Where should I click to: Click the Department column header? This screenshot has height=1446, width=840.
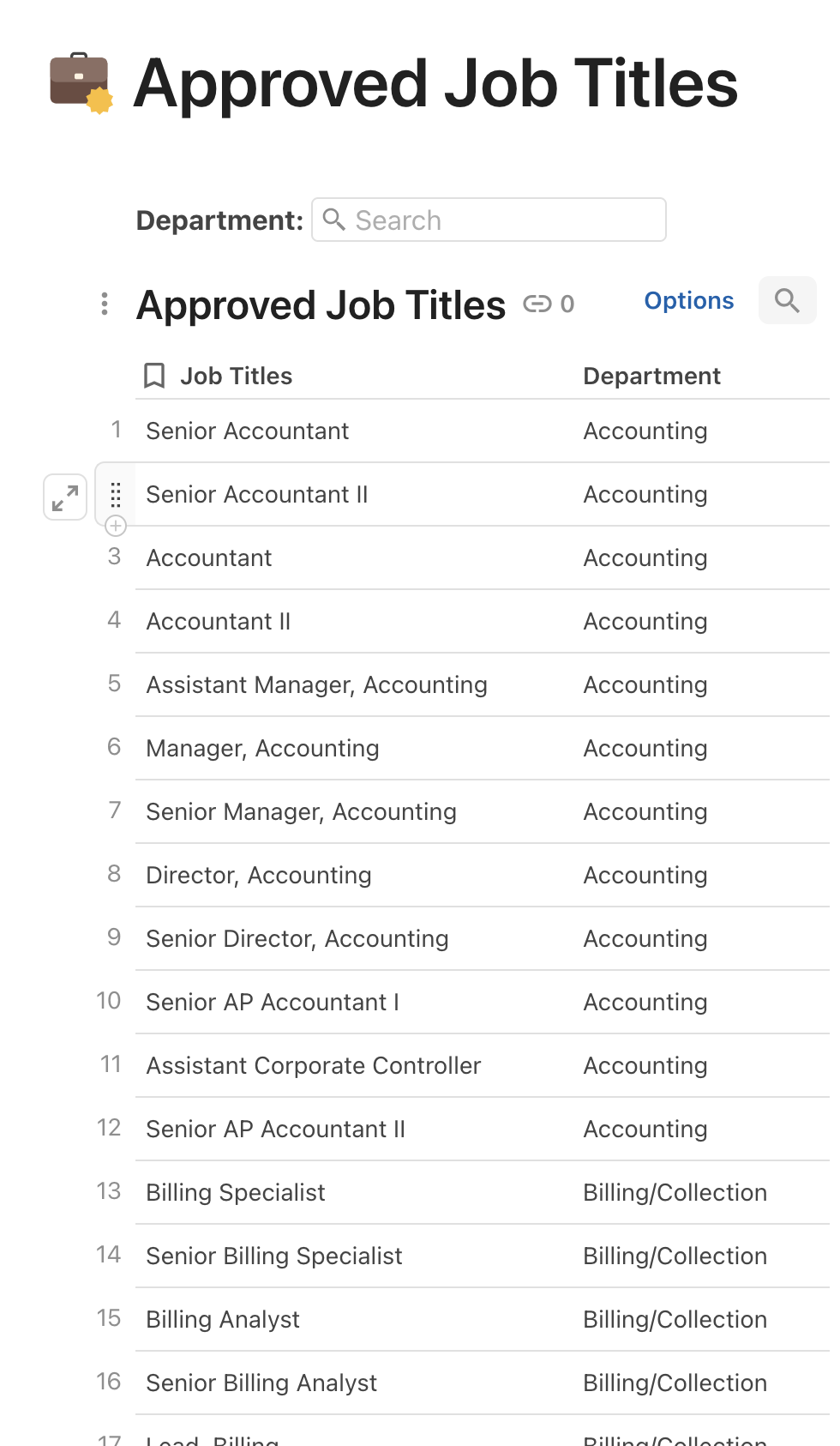(651, 376)
